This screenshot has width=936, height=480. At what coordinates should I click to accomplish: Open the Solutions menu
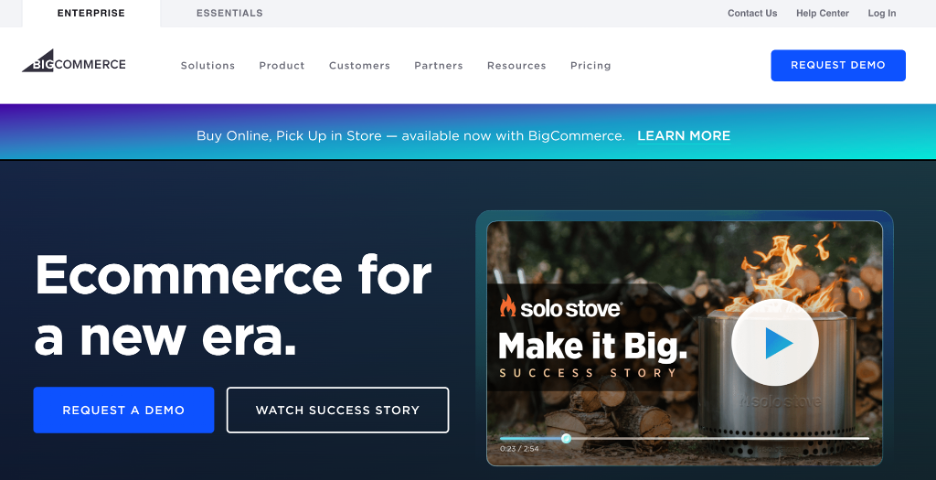pos(208,66)
